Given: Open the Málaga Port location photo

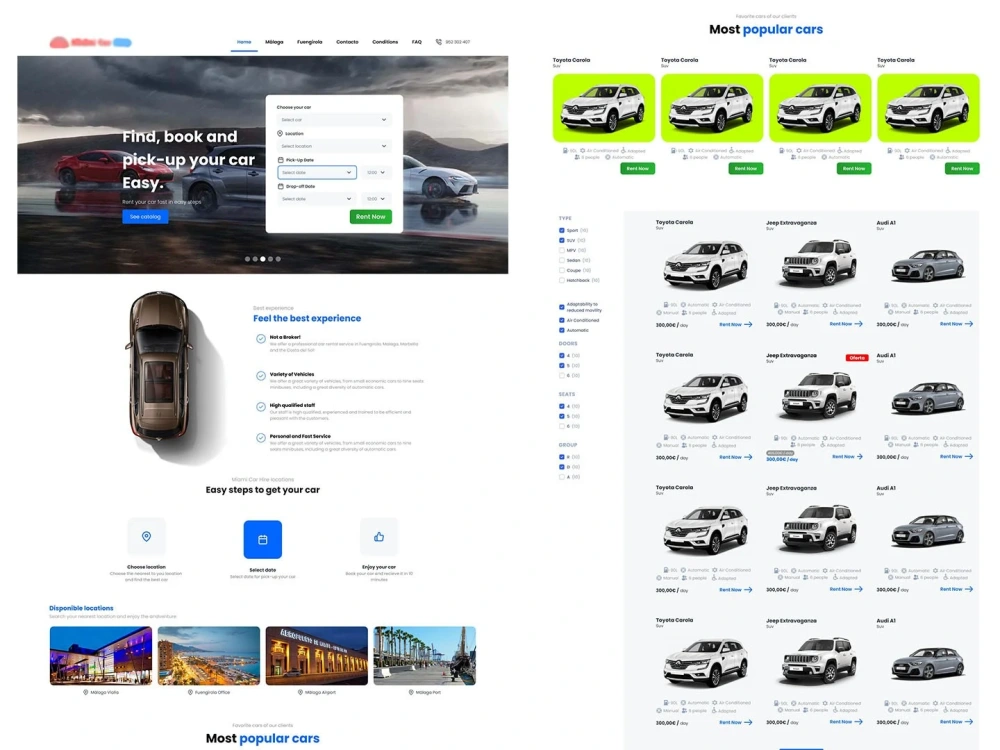Looking at the screenshot, I should tap(425, 656).
